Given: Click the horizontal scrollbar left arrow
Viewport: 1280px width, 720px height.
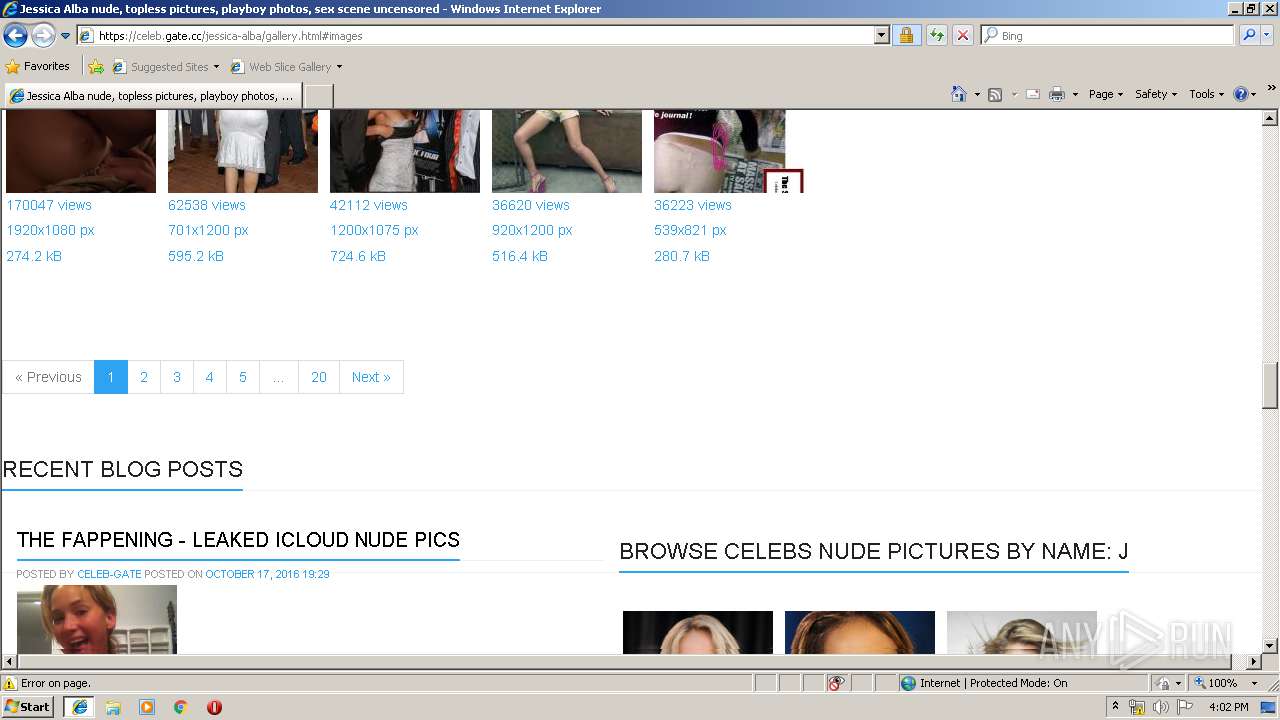Looking at the screenshot, I should [x=10, y=662].
